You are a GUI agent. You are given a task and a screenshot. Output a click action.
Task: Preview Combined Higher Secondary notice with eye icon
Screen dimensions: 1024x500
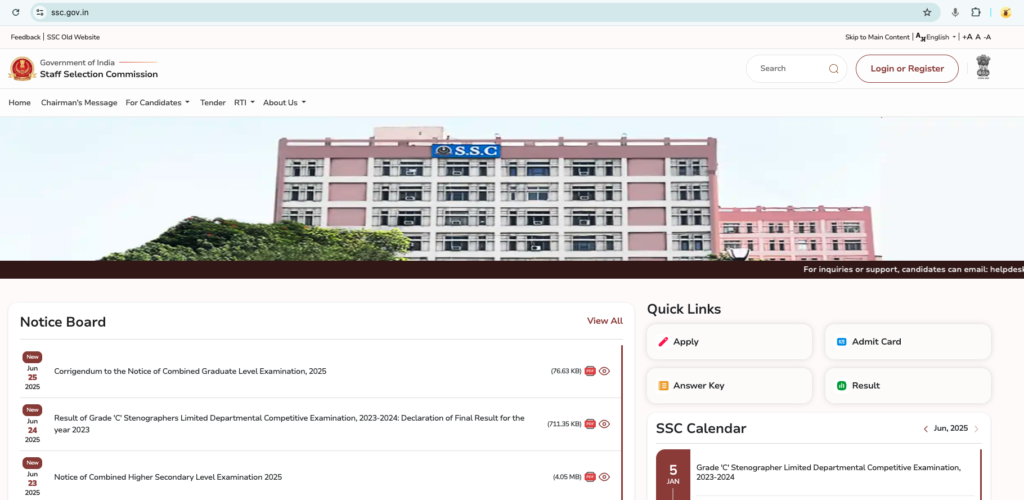pyautogui.click(x=604, y=477)
